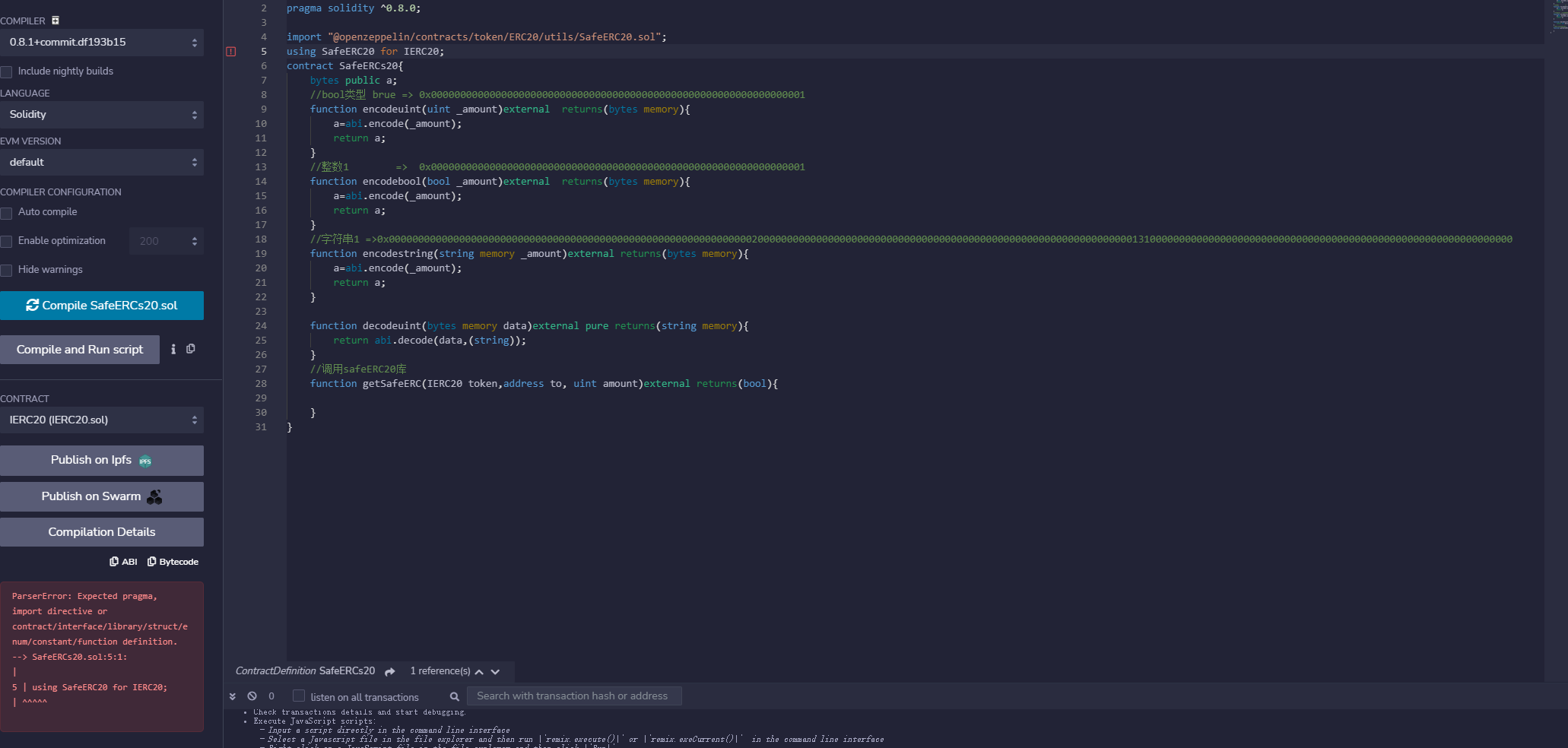The width and height of the screenshot is (1568, 748).
Task: Click function decodeuint declaration line
Action: click(x=529, y=326)
